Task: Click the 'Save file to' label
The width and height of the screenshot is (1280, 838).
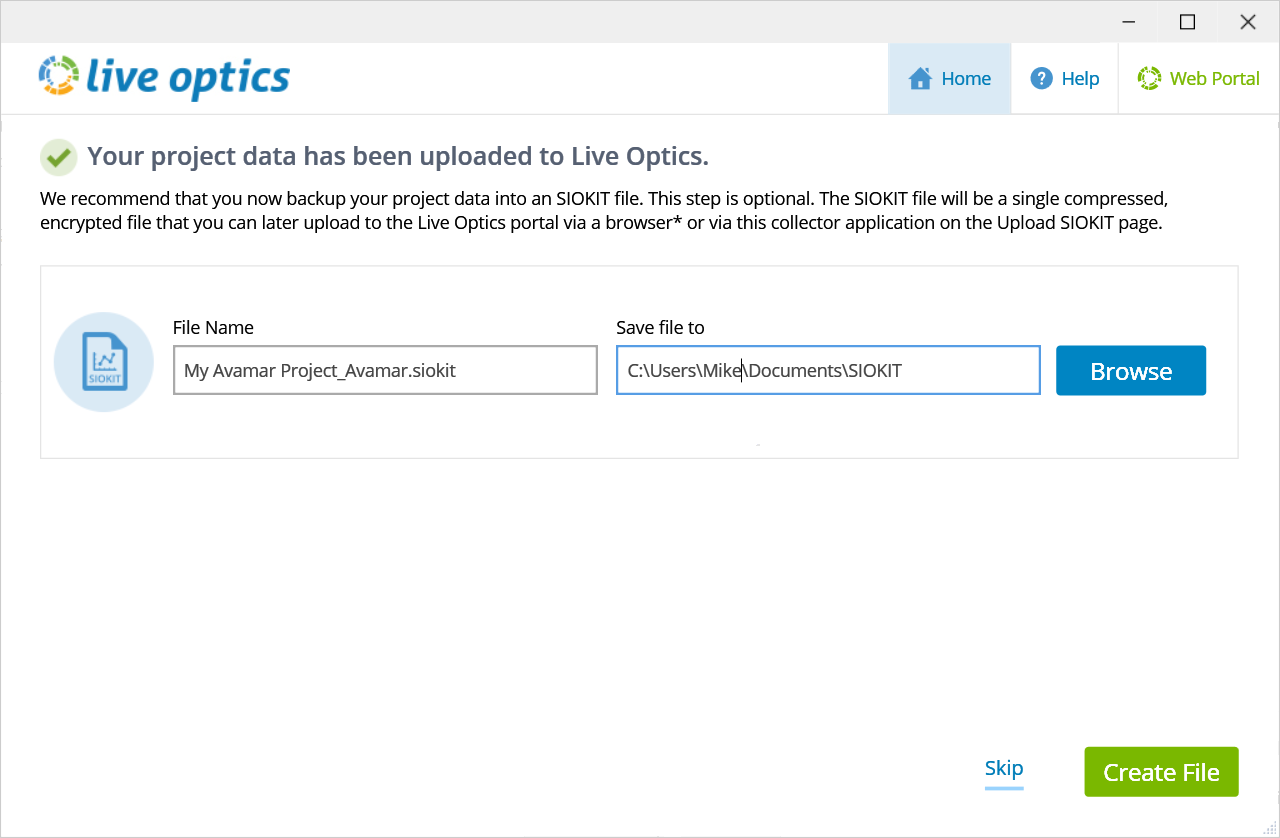Action: coord(660,327)
